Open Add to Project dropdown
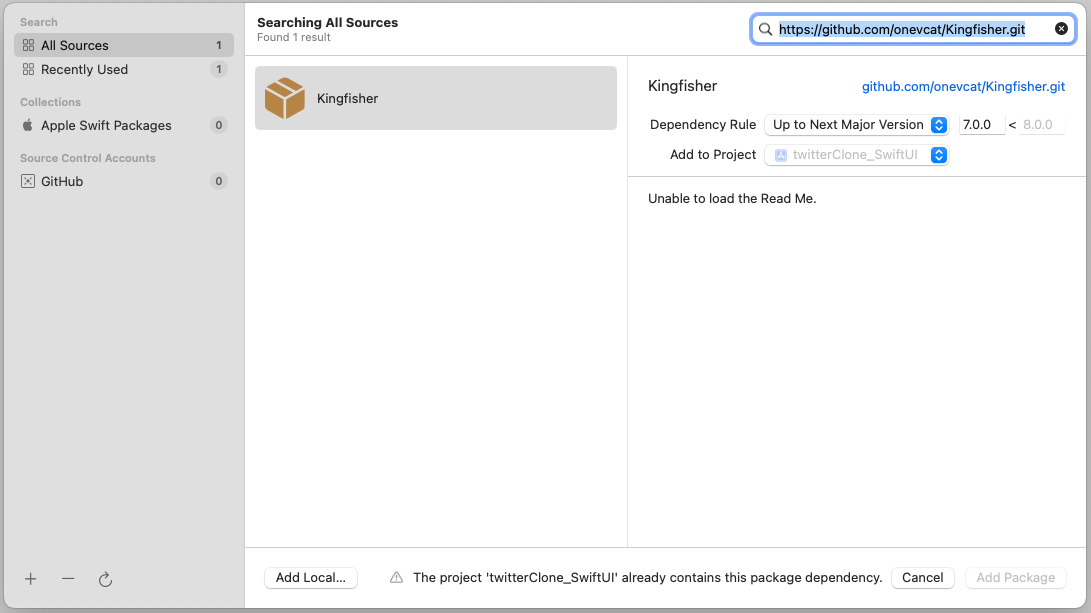The width and height of the screenshot is (1091, 613). [857, 154]
